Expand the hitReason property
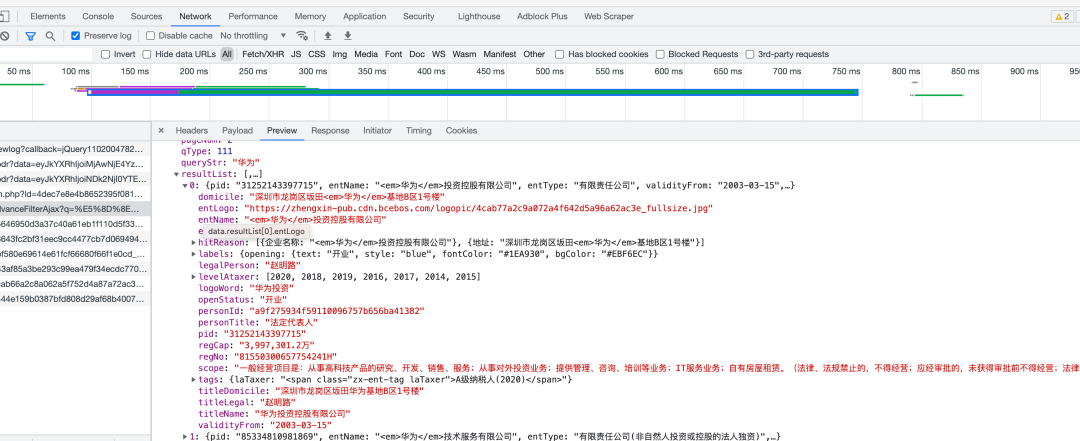 (x=194, y=243)
